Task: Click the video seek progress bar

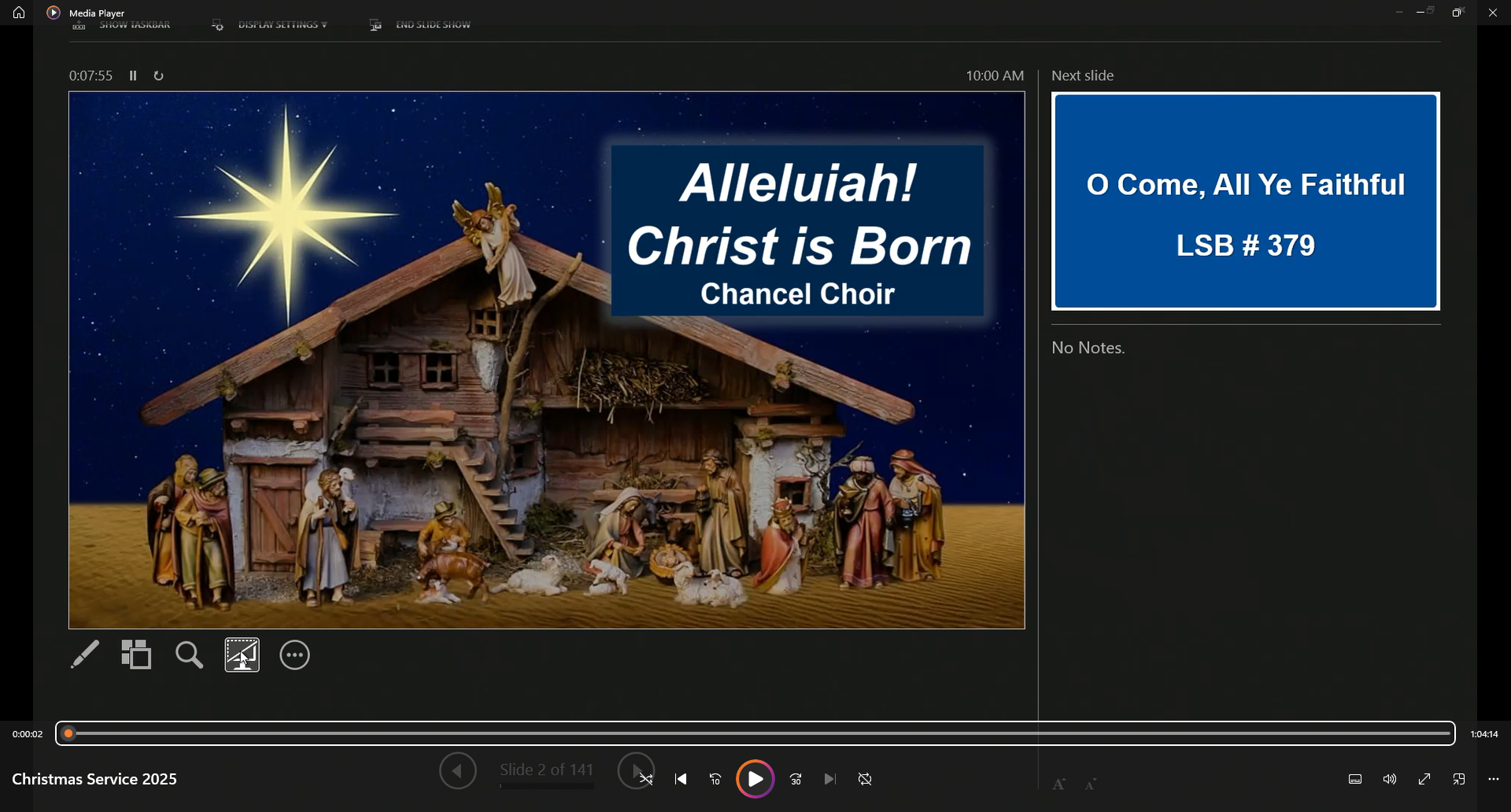Action: (x=755, y=733)
